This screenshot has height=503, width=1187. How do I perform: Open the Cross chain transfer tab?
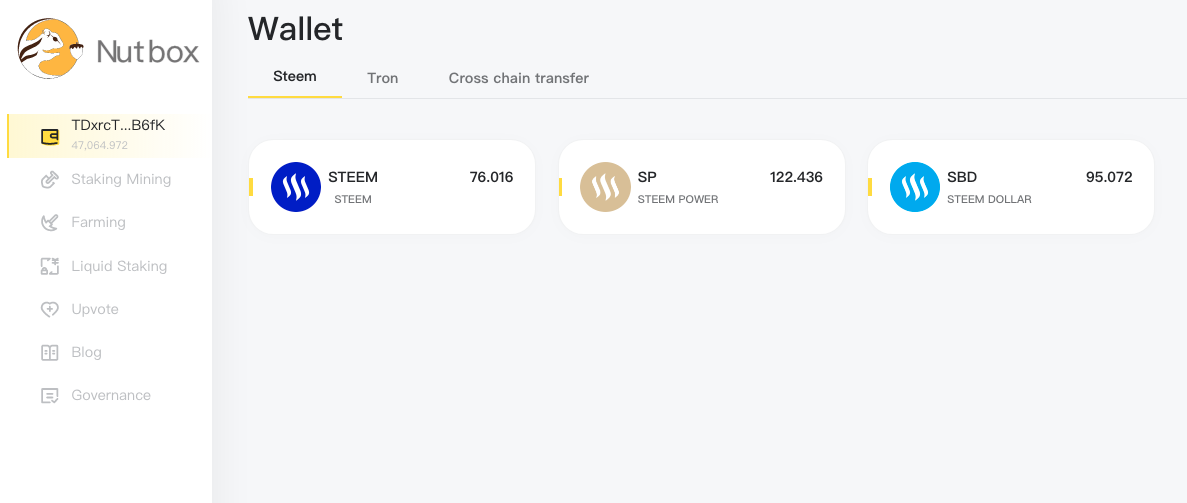tap(519, 78)
